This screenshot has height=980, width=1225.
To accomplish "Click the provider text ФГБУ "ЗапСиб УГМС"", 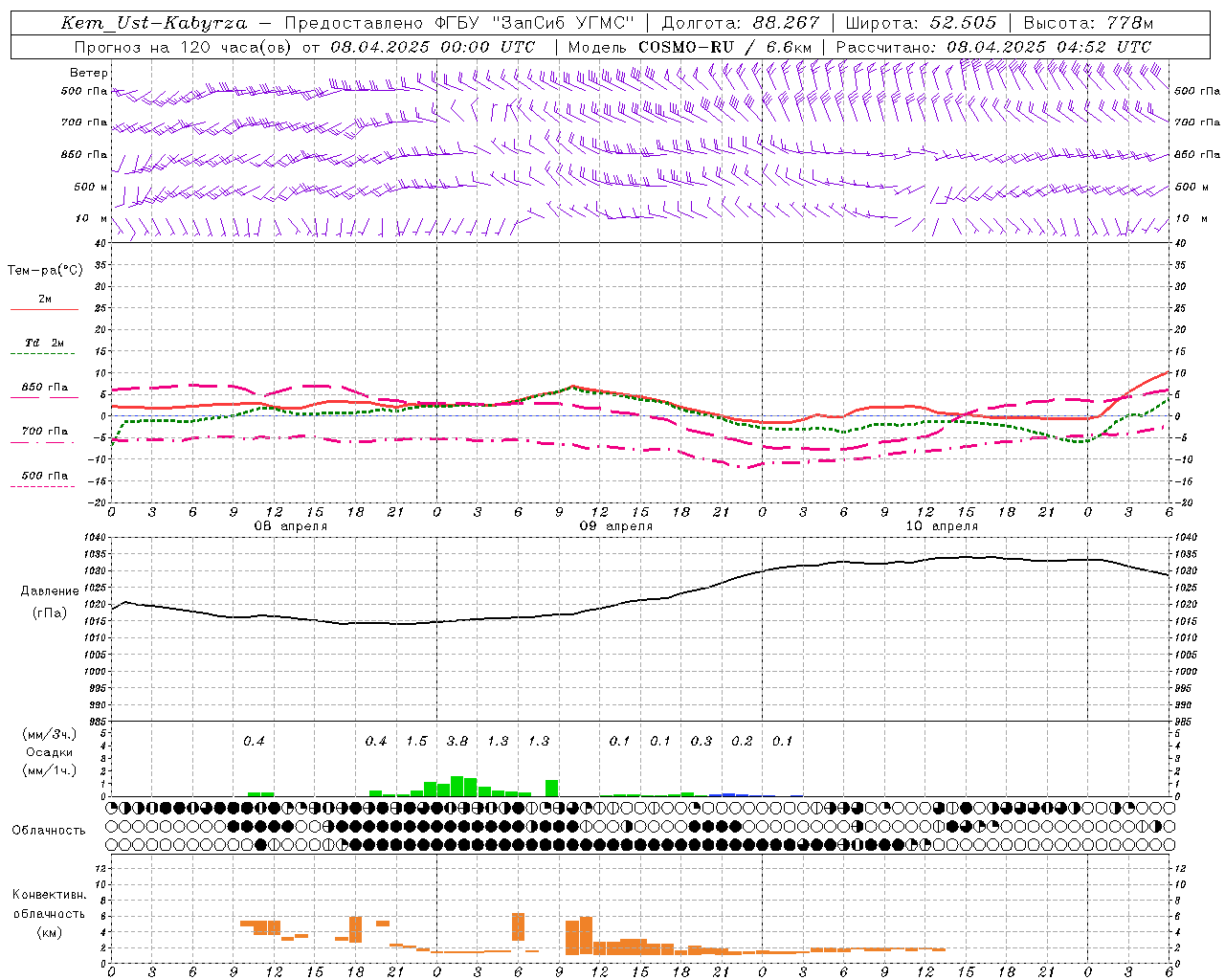I will click(x=537, y=23).
